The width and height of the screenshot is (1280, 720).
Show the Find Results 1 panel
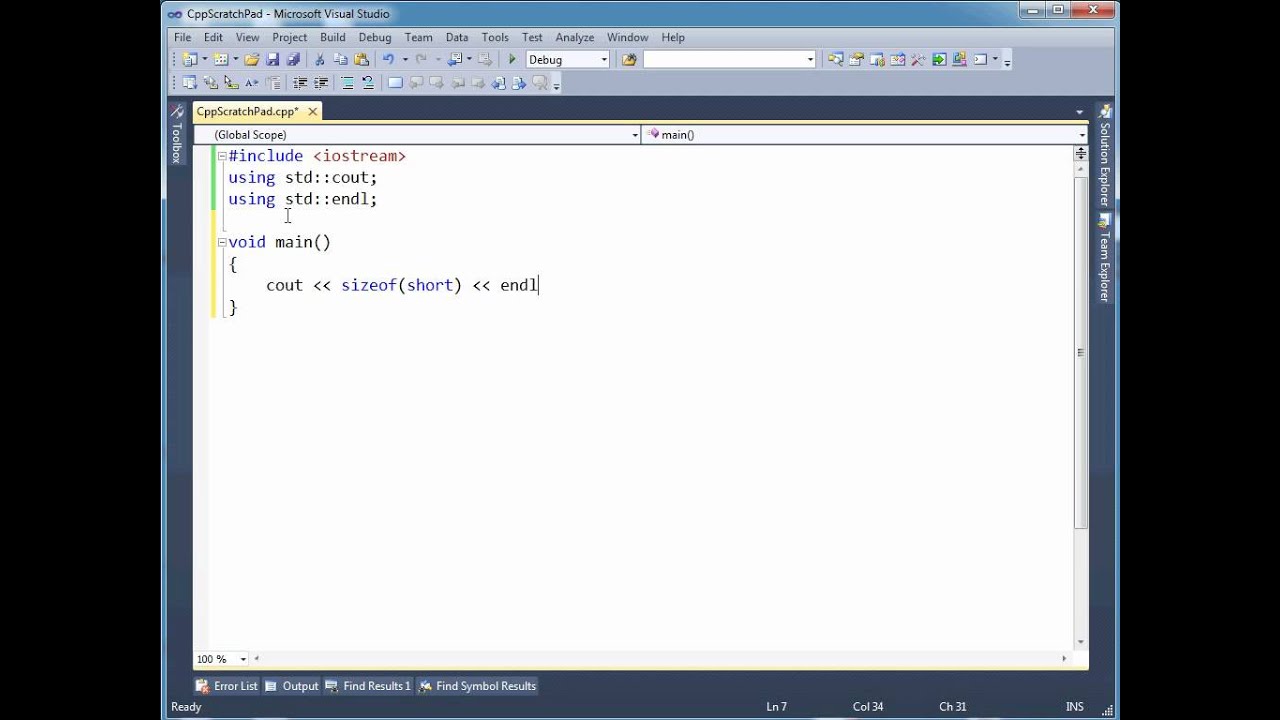coord(368,686)
